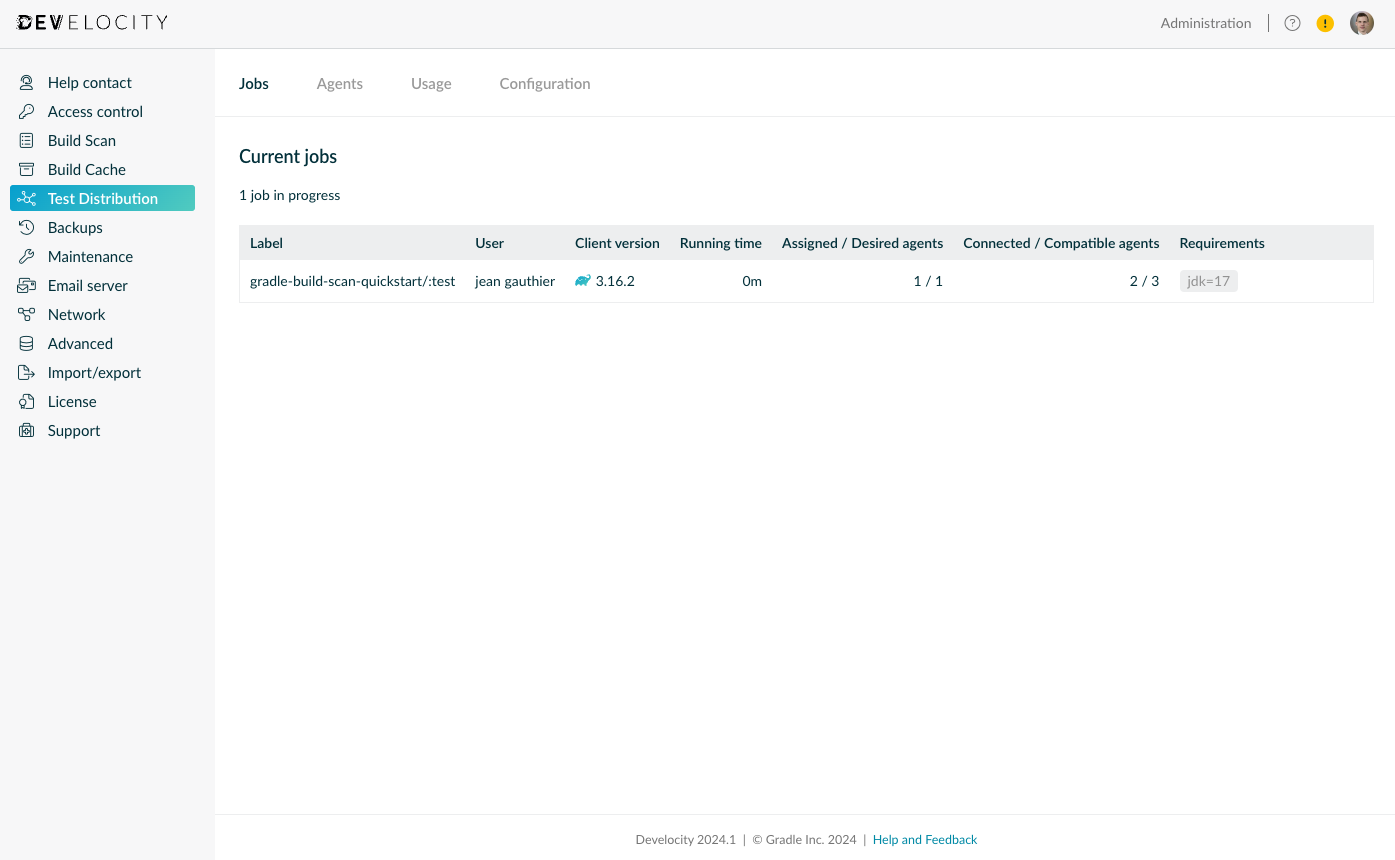Click the Gradle icon next to 3.16.2
Screen dimensions: 1395x860
pyautogui.click(x=583, y=281)
